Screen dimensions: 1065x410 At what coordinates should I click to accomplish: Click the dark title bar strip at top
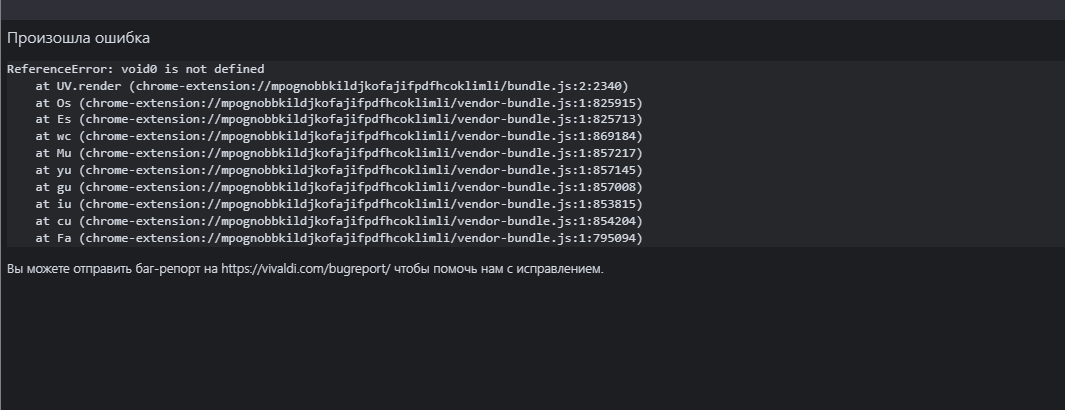pos(532,10)
